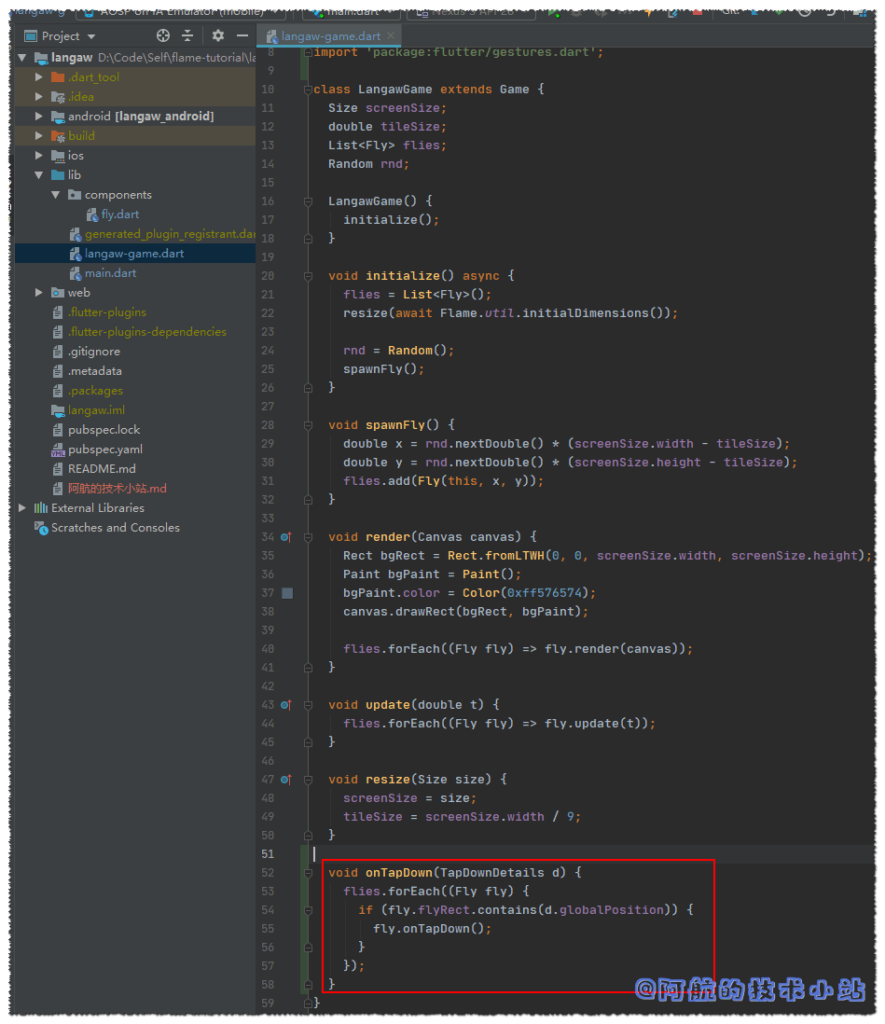Expand External Libraries node
The image size is (885, 1024).
tap(22, 508)
